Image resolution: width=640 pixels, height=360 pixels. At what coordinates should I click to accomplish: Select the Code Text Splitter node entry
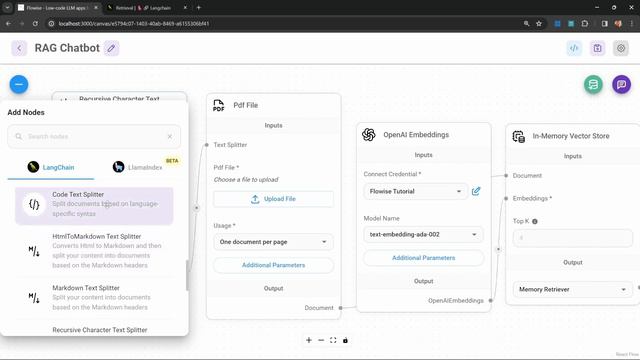tap(94, 206)
